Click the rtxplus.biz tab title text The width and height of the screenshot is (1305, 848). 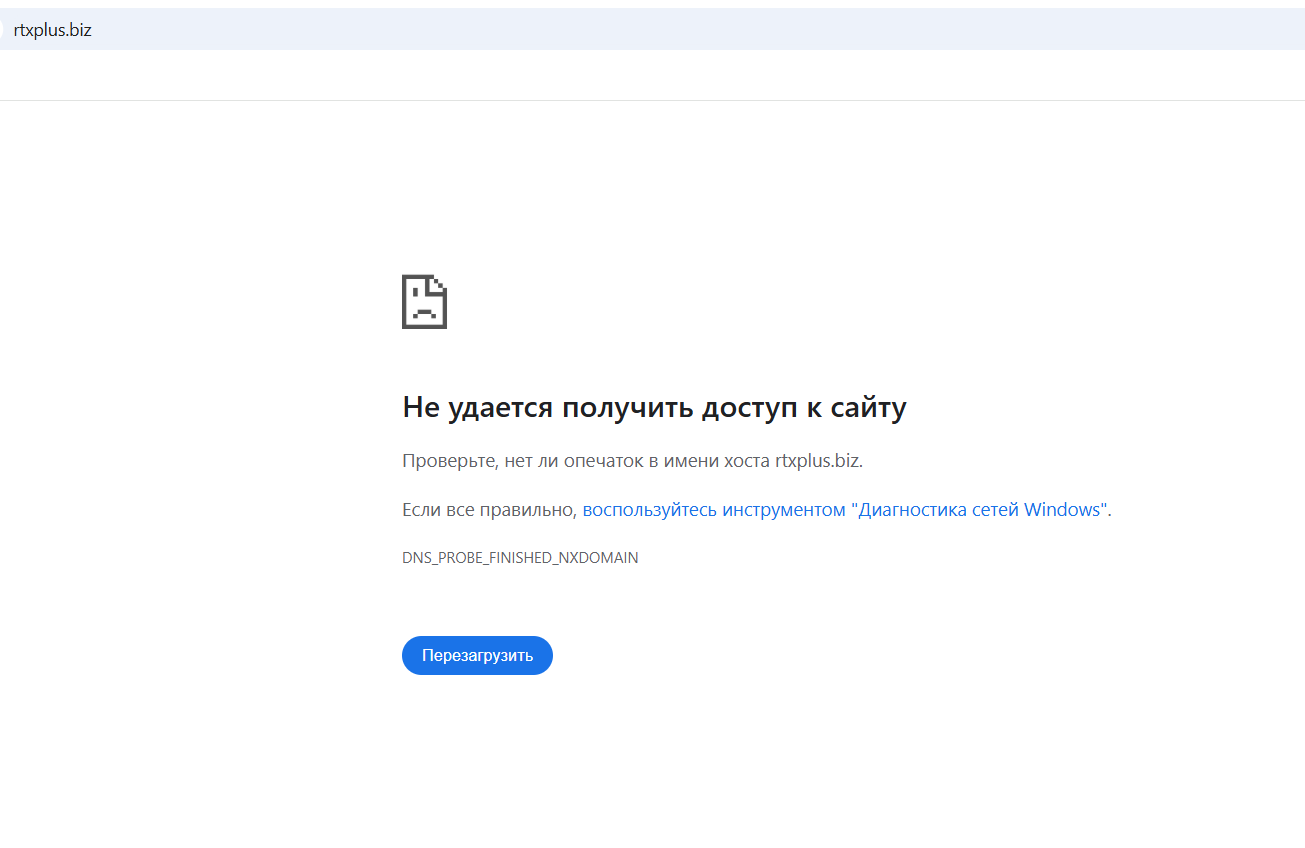click(x=52, y=29)
